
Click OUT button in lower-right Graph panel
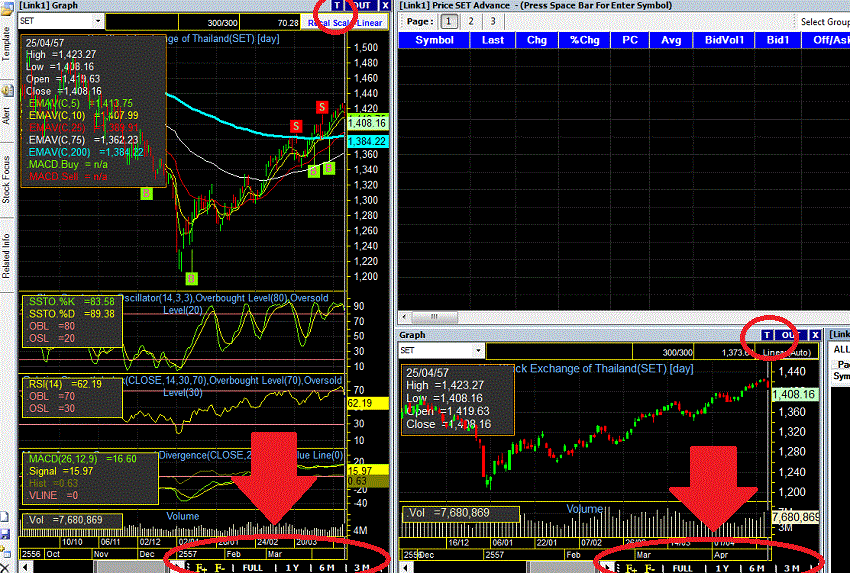pos(790,335)
